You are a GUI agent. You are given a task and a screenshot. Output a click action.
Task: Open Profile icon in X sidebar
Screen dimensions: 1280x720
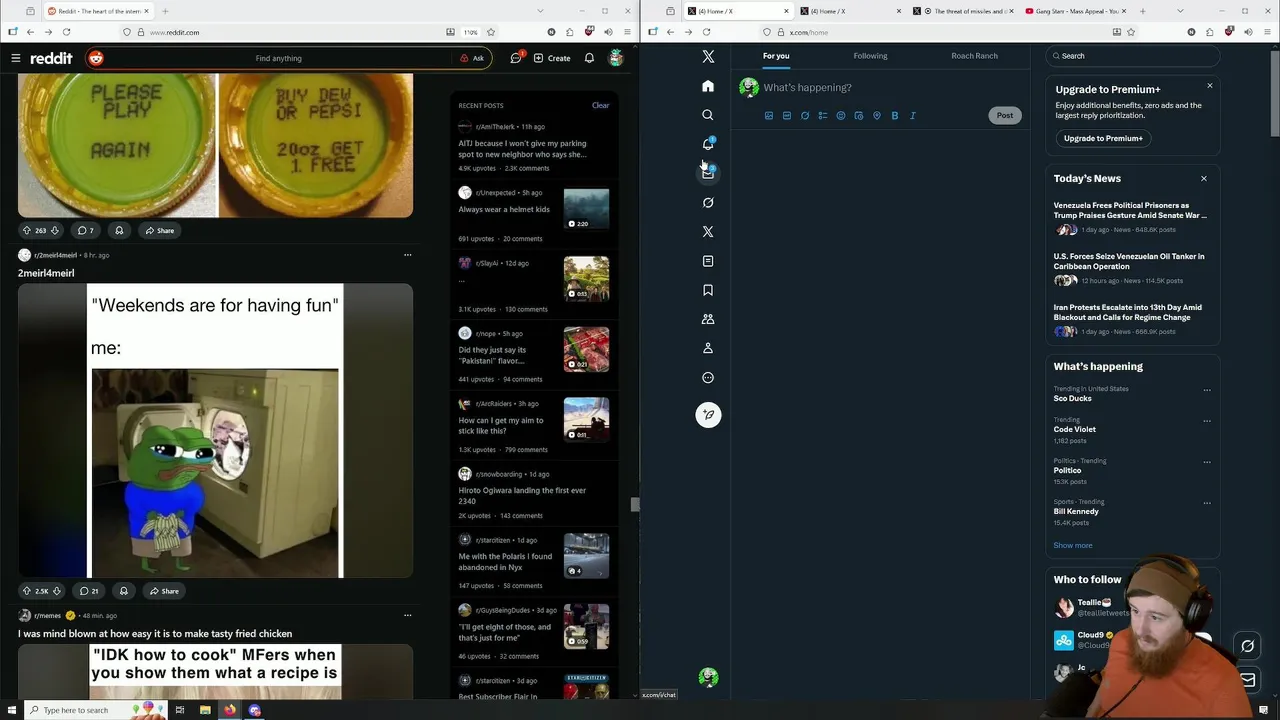(708, 348)
